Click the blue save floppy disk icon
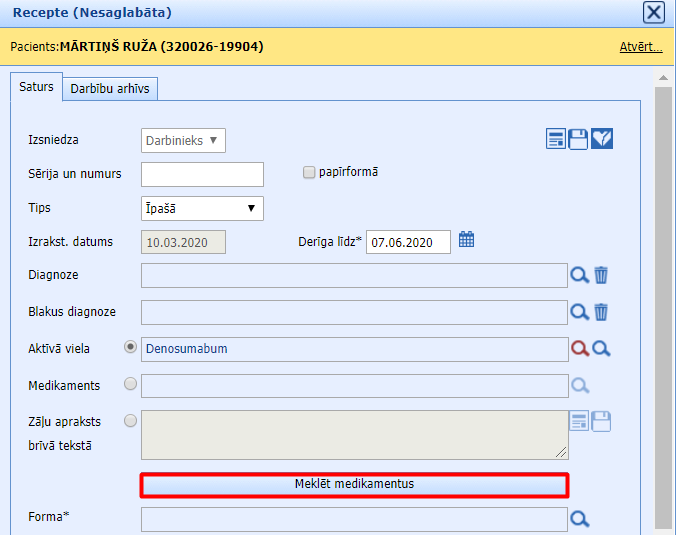The image size is (676, 535). [x=579, y=139]
